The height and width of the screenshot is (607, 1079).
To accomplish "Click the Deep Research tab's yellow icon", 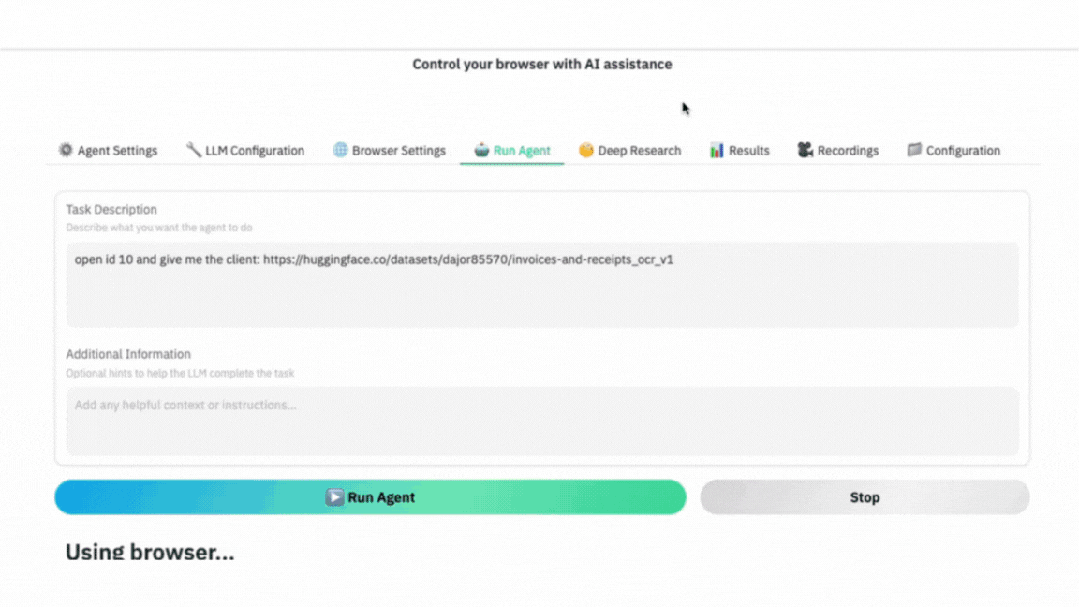I will click(x=586, y=150).
